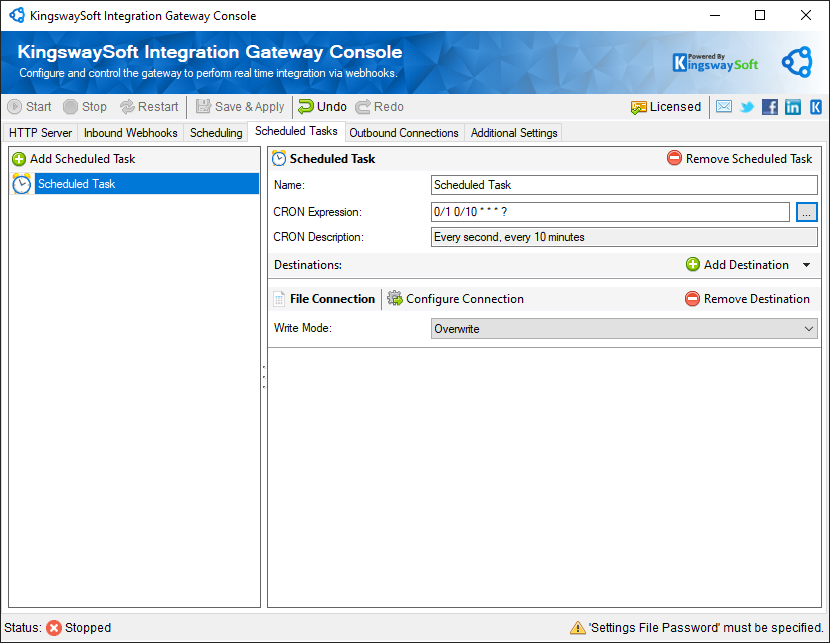Click the email envelope icon
Image resolution: width=830 pixels, height=643 pixels.
click(724, 107)
